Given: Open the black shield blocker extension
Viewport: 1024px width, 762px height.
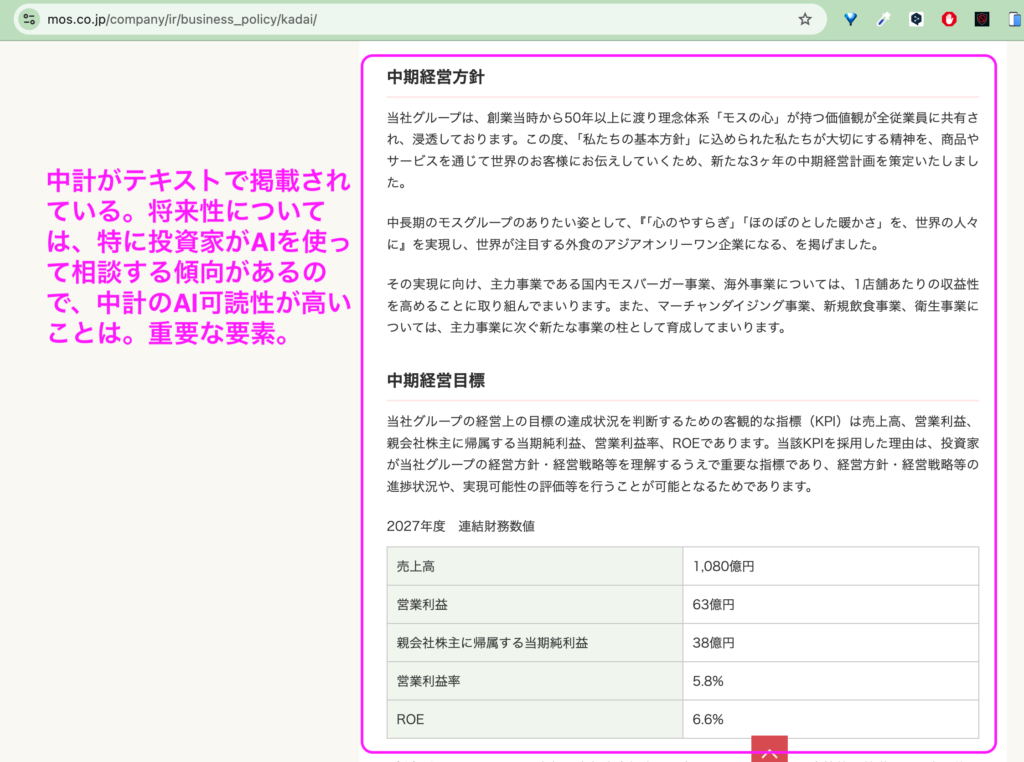Looking at the screenshot, I should click(x=982, y=19).
